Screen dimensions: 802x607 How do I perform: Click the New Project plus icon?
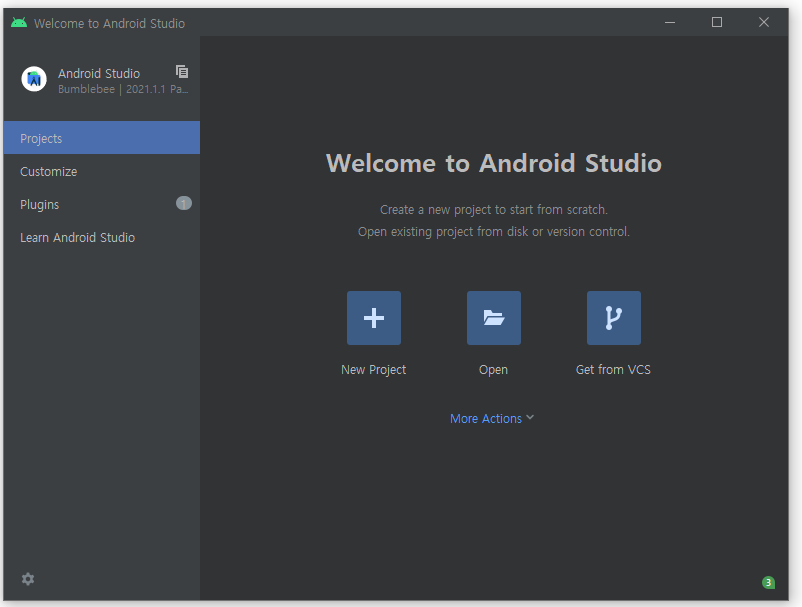click(x=374, y=318)
